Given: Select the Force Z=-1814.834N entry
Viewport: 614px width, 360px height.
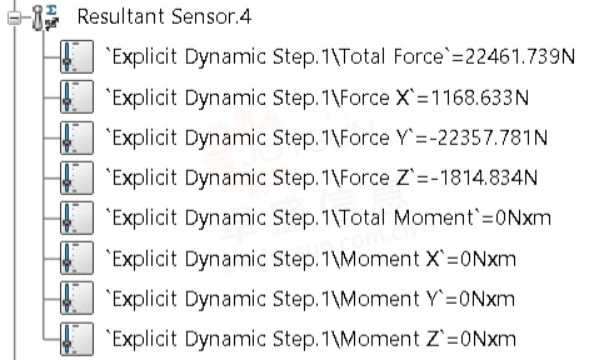Looking at the screenshot, I should (x=321, y=178).
